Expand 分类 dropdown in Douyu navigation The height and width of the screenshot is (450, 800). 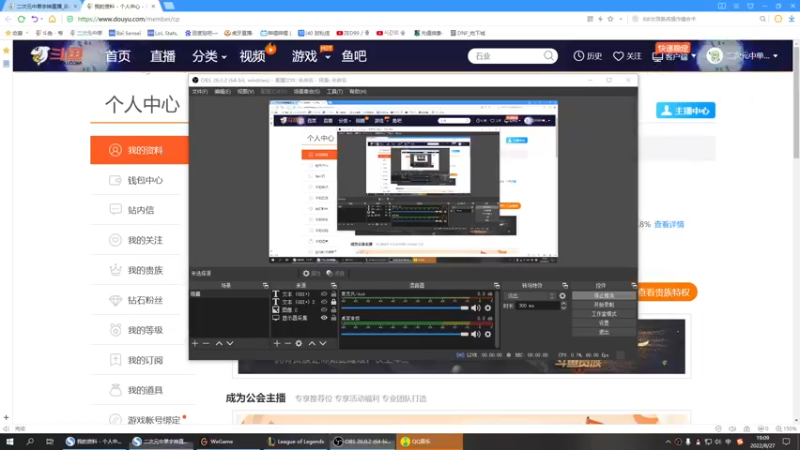224,57
